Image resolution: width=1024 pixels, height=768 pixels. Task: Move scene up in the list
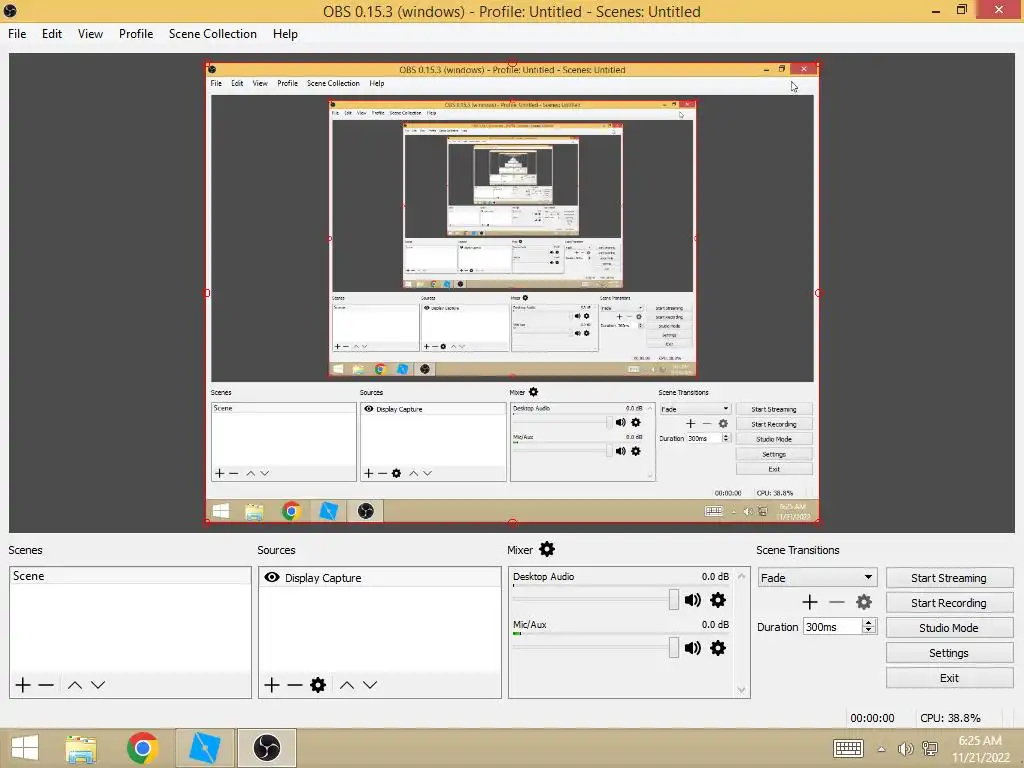(74, 684)
